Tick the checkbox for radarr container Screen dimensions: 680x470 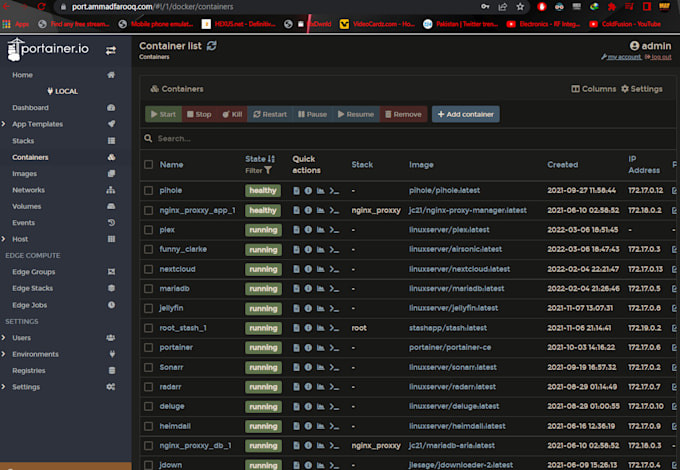[x=148, y=387]
